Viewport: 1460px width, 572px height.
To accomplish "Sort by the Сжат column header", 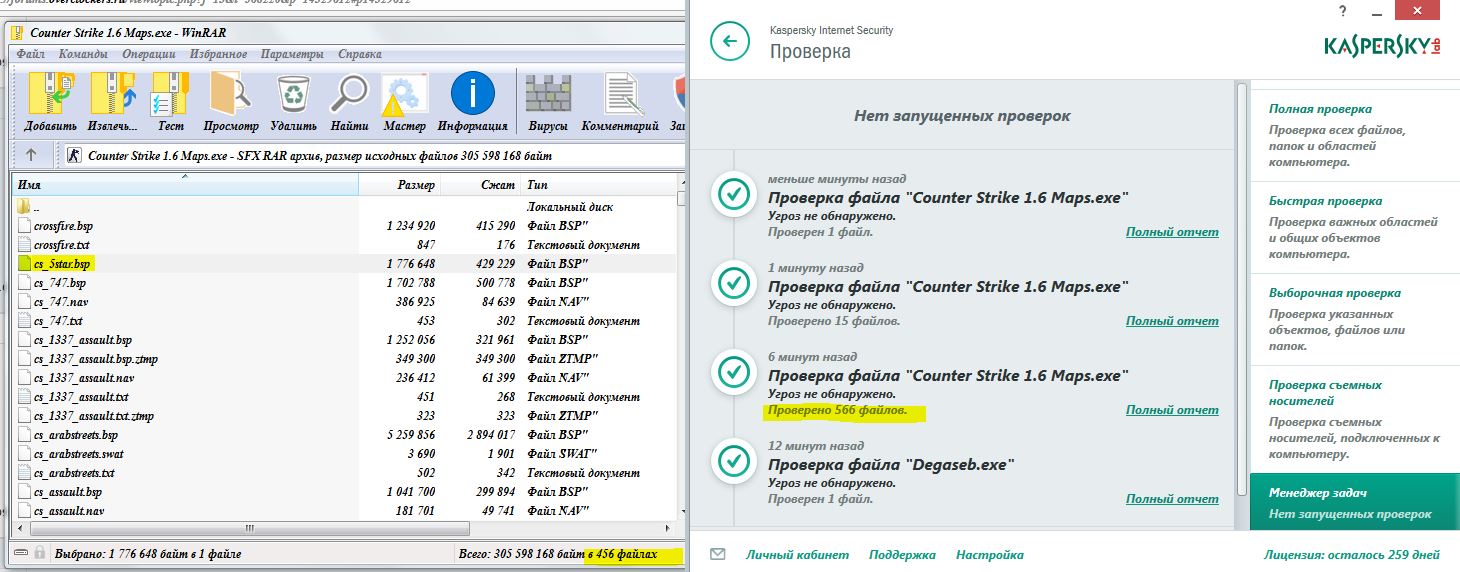I will [480, 185].
